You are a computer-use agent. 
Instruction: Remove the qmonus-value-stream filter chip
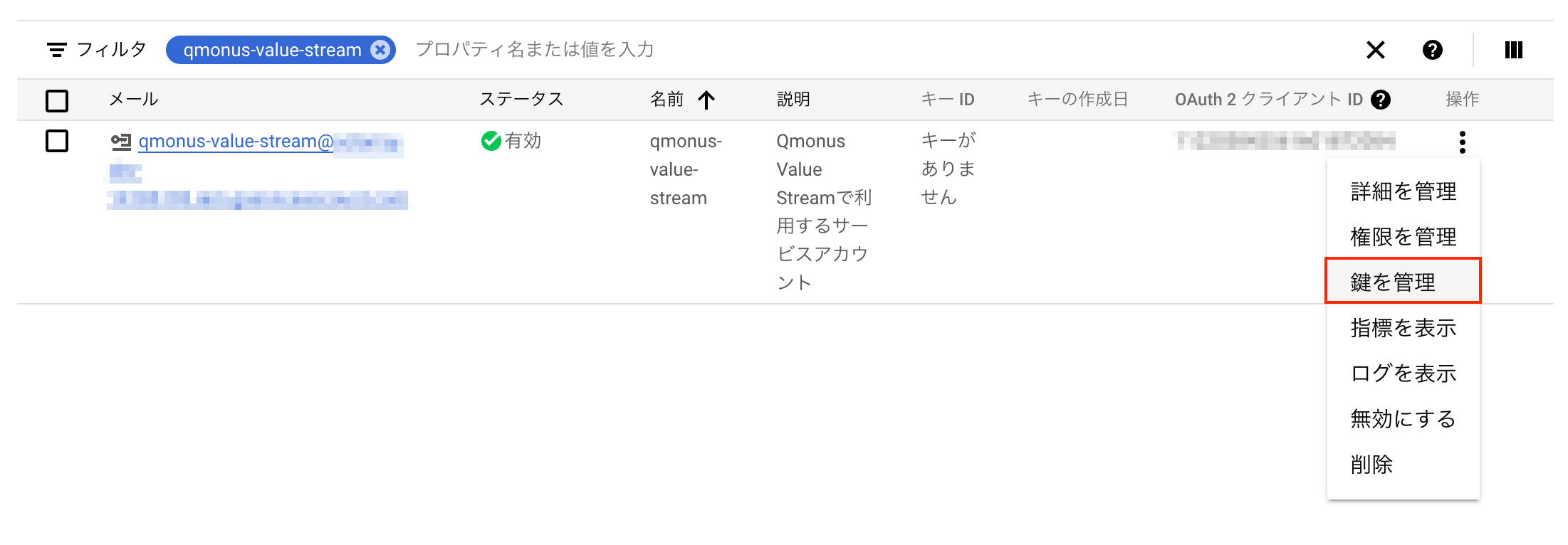click(381, 50)
